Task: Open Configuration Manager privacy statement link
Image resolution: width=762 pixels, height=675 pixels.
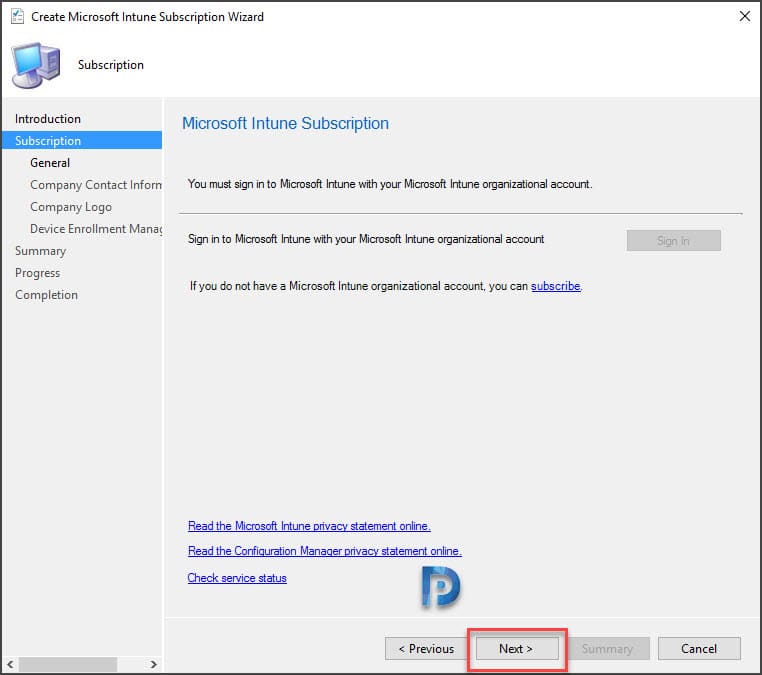Action: pyautogui.click(x=325, y=551)
